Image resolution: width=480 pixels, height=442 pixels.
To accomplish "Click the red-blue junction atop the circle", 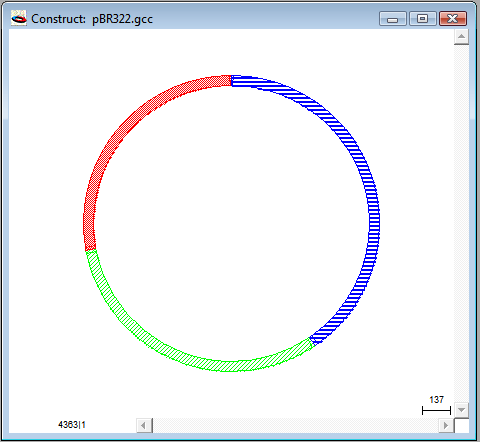I will [231, 81].
